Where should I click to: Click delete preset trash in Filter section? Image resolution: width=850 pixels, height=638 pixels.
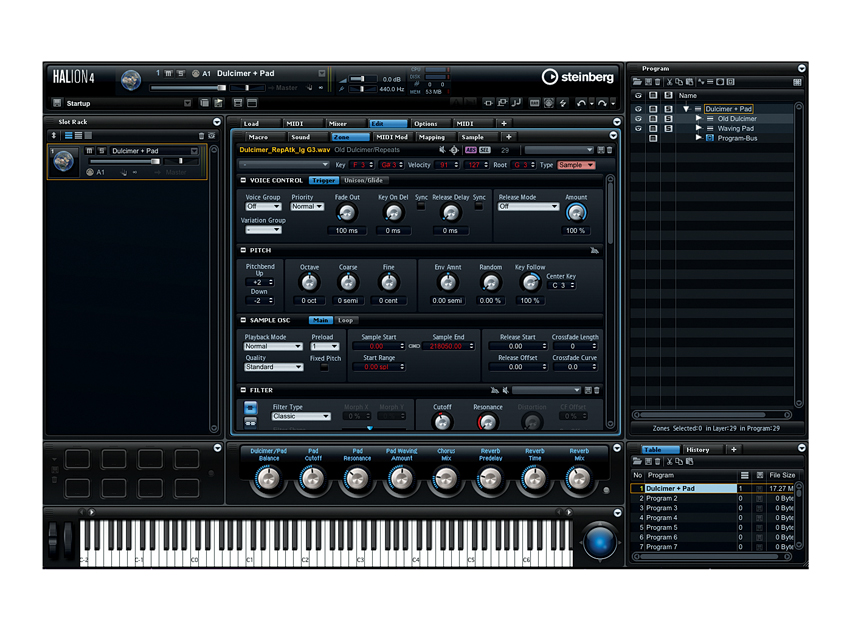coord(597,390)
